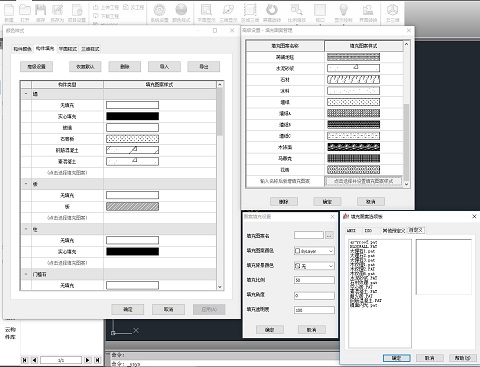Screen dimensions: 480x367
Task: Go to last page navigation arrow
Action: 97,360
